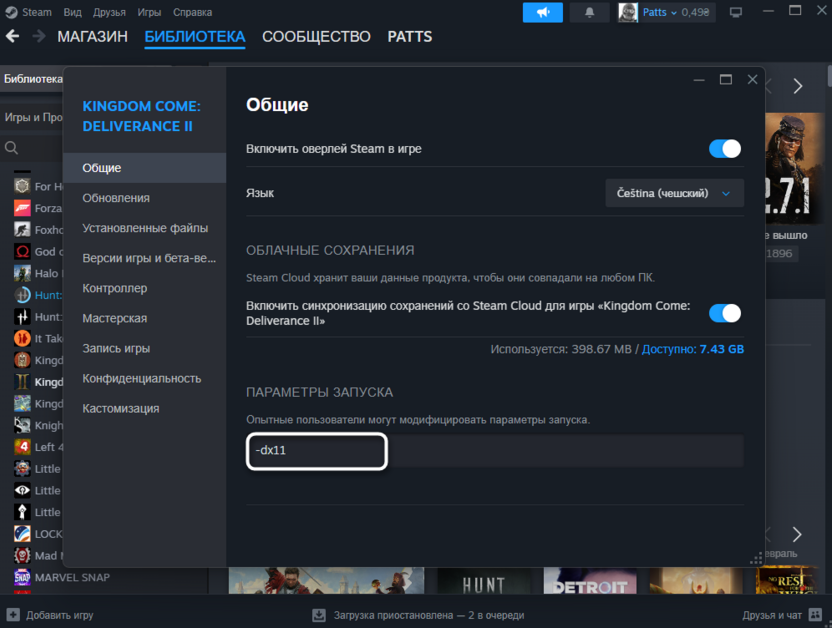This screenshot has height=628, width=832.
Task: Select the Конфиденциальность settings section
Action: (144, 379)
